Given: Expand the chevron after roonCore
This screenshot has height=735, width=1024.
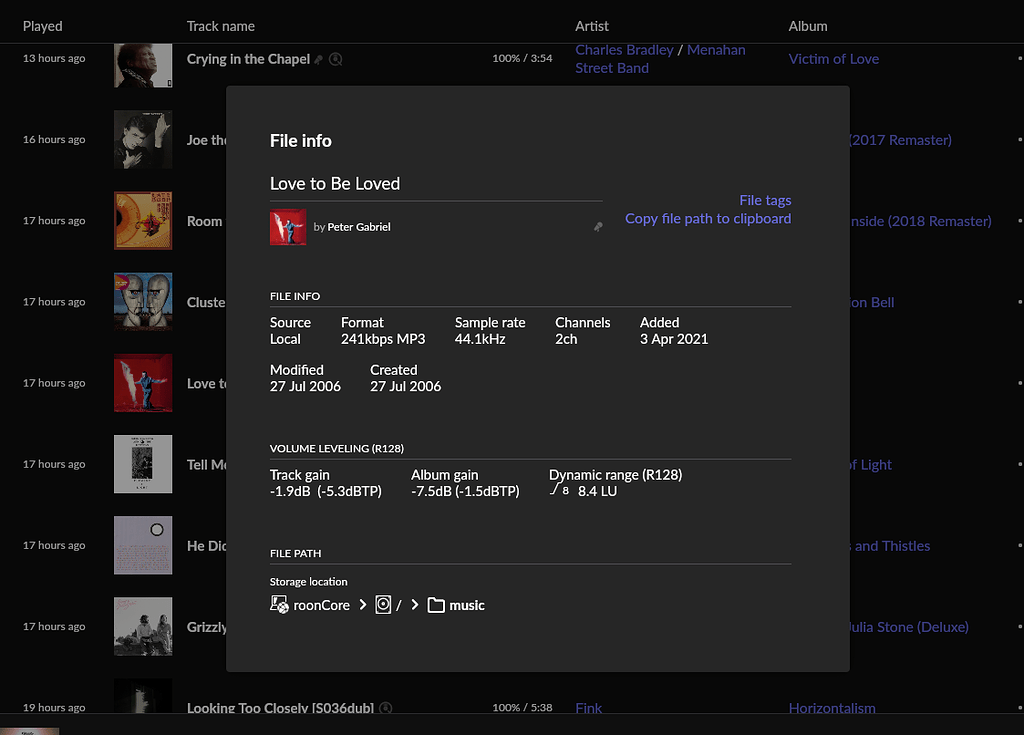Looking at the screenshot, I should click(x=364, y=604).
